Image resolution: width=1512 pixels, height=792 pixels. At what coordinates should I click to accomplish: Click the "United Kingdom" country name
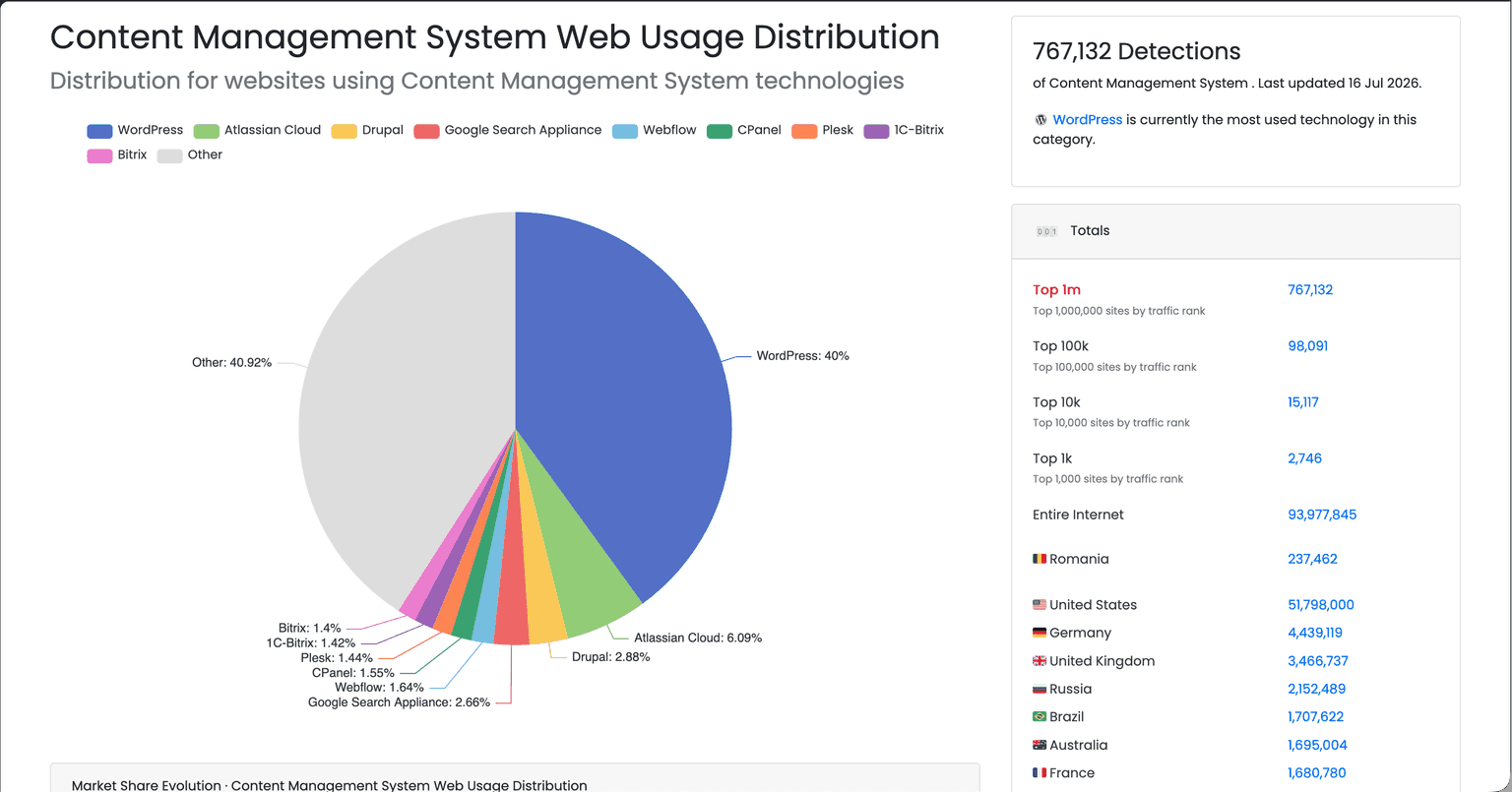point(1102,661)
